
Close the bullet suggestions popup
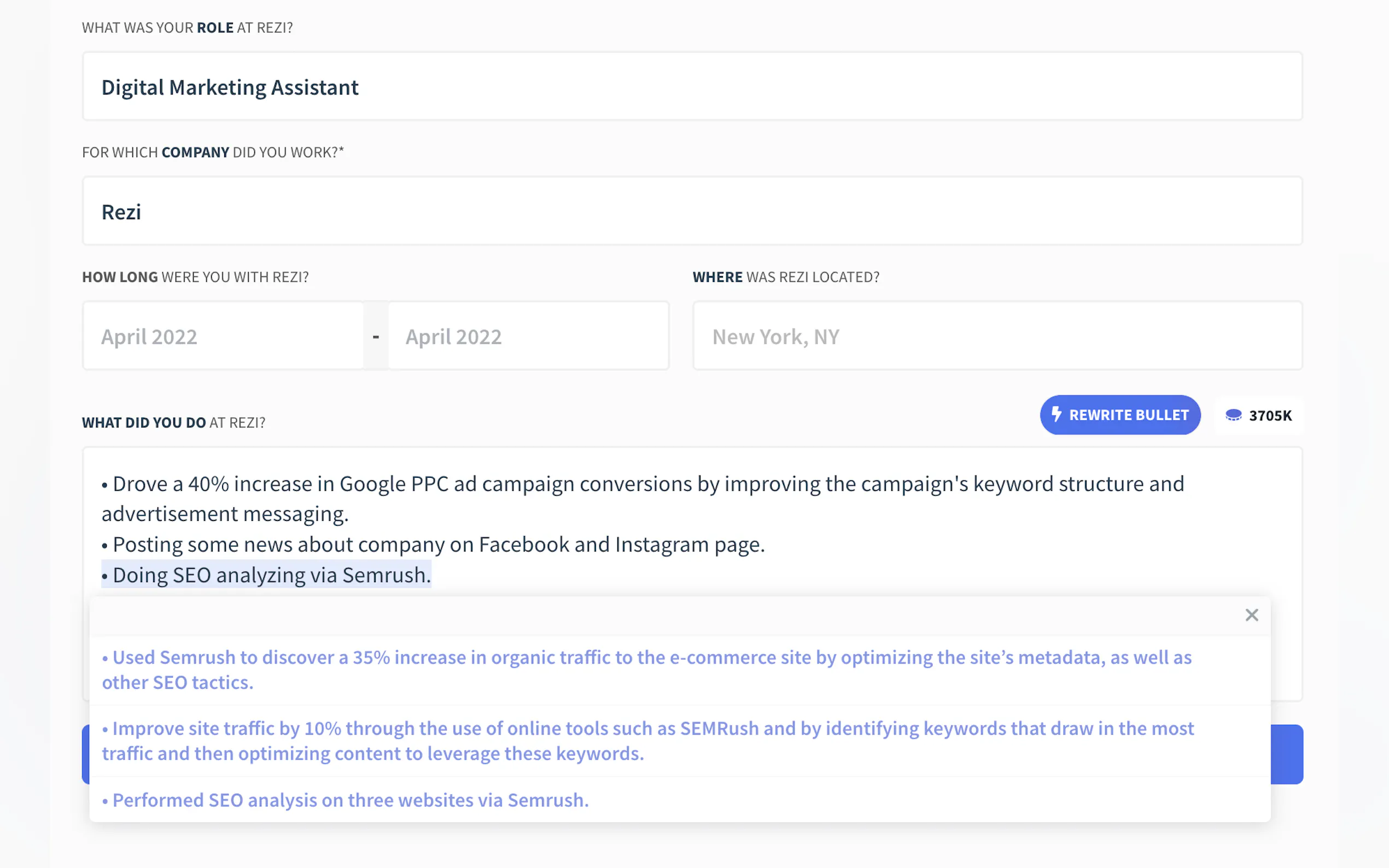pos(1251,615)
